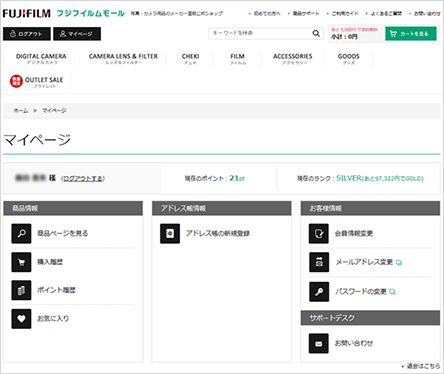
Task: Click the ホーム breadcrumb link
Action: point(21,111)
